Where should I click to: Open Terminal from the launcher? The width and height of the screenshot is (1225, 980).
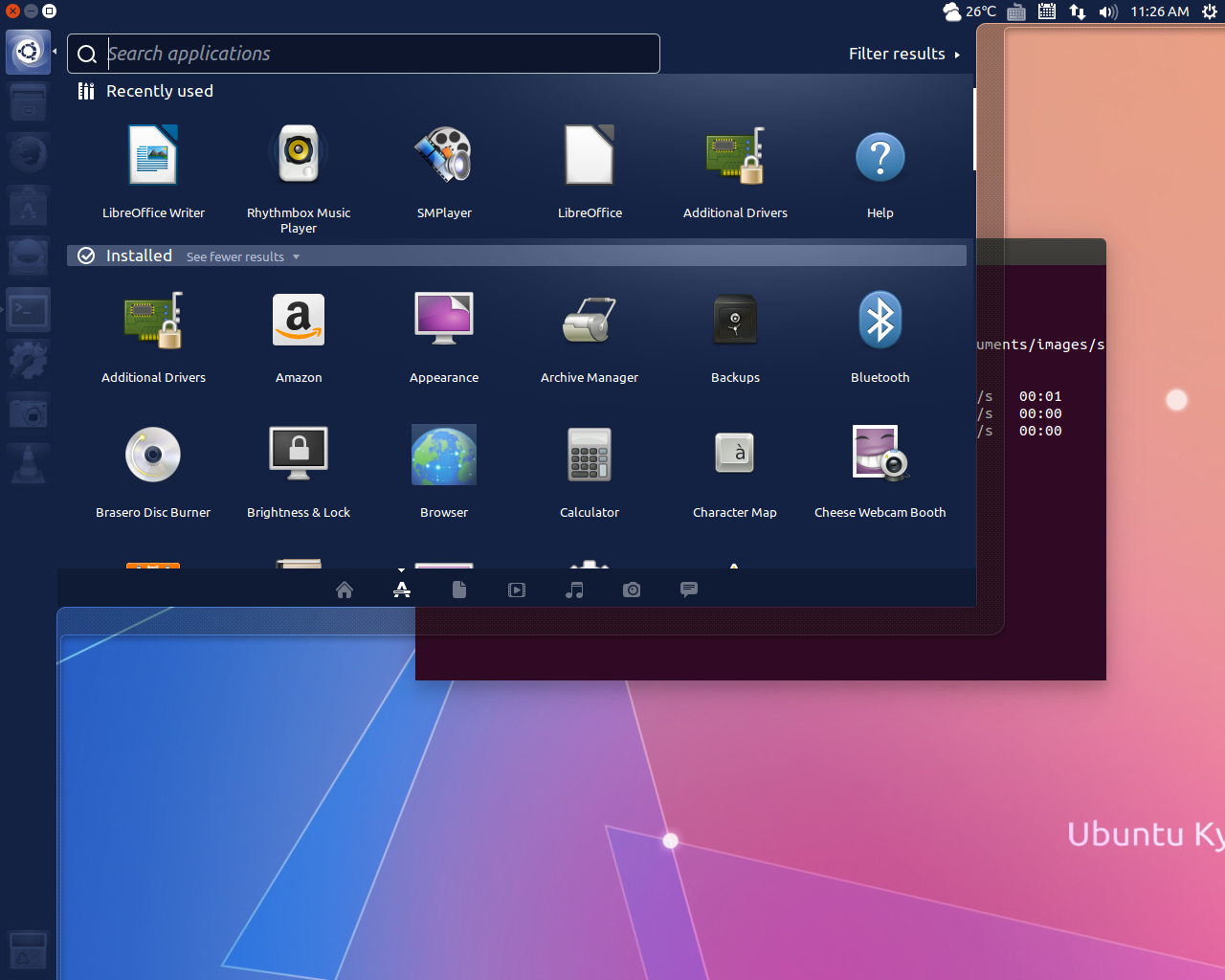(29, 310)
